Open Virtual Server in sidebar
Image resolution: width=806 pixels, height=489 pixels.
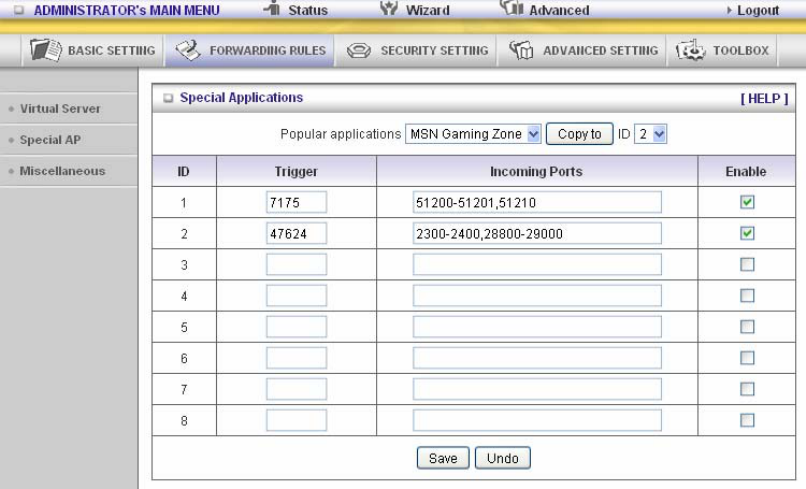coord(60,108)
